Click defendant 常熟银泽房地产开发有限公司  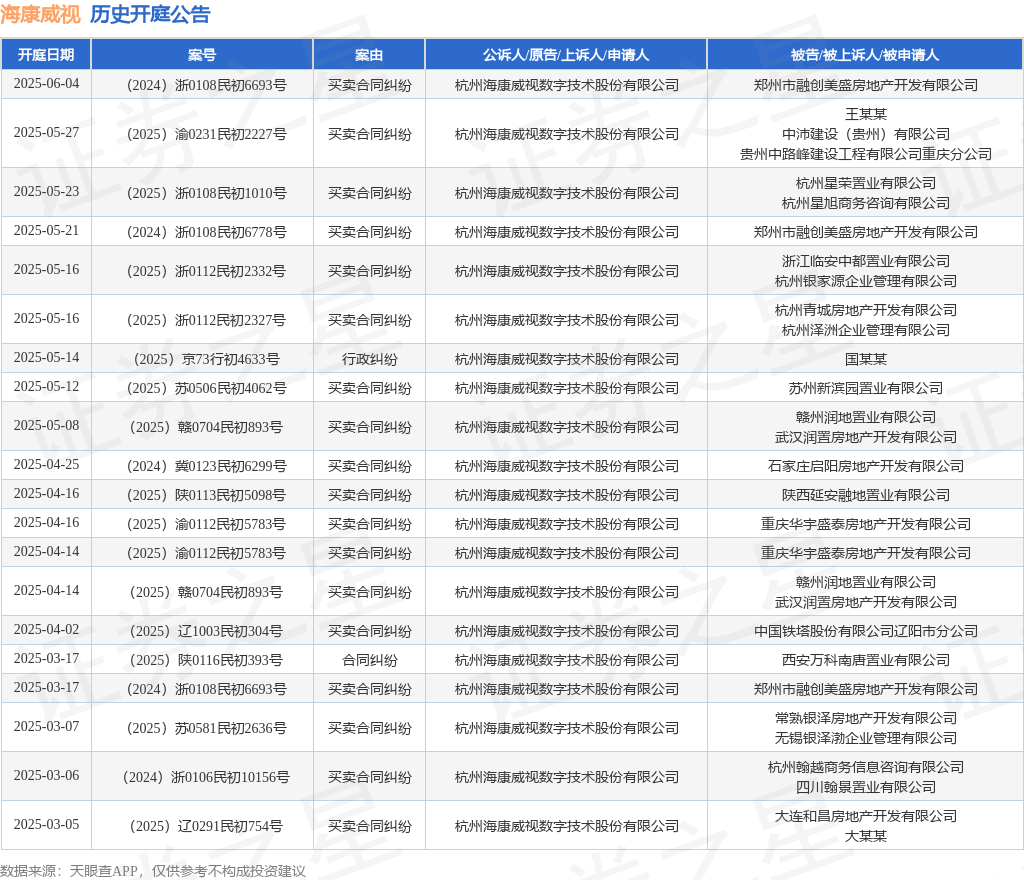click(x=865, y=718)
